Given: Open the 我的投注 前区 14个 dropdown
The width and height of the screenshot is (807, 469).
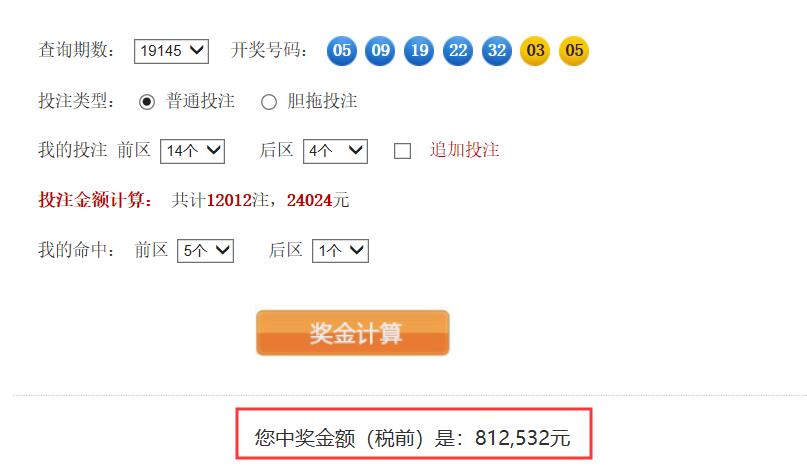Looking at the screenshot, I should pos(192,151).
